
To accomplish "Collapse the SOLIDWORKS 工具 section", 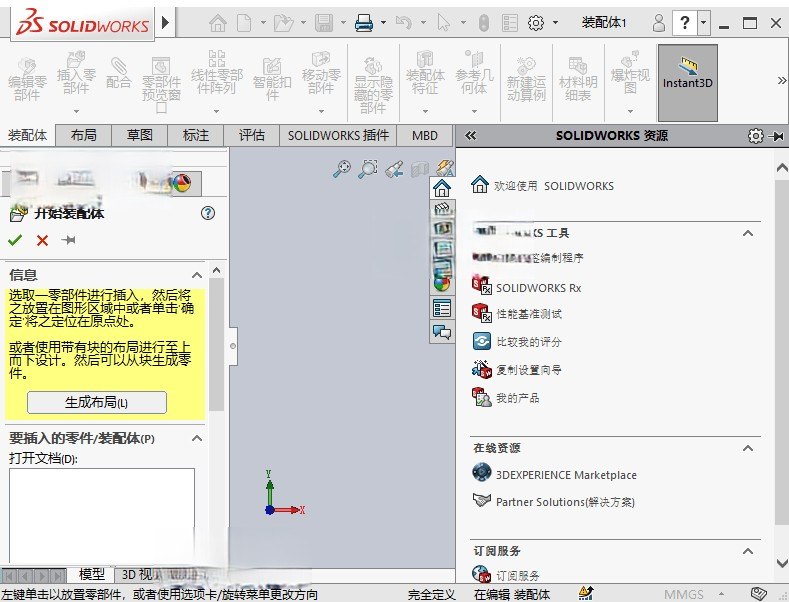I will 748,233.
